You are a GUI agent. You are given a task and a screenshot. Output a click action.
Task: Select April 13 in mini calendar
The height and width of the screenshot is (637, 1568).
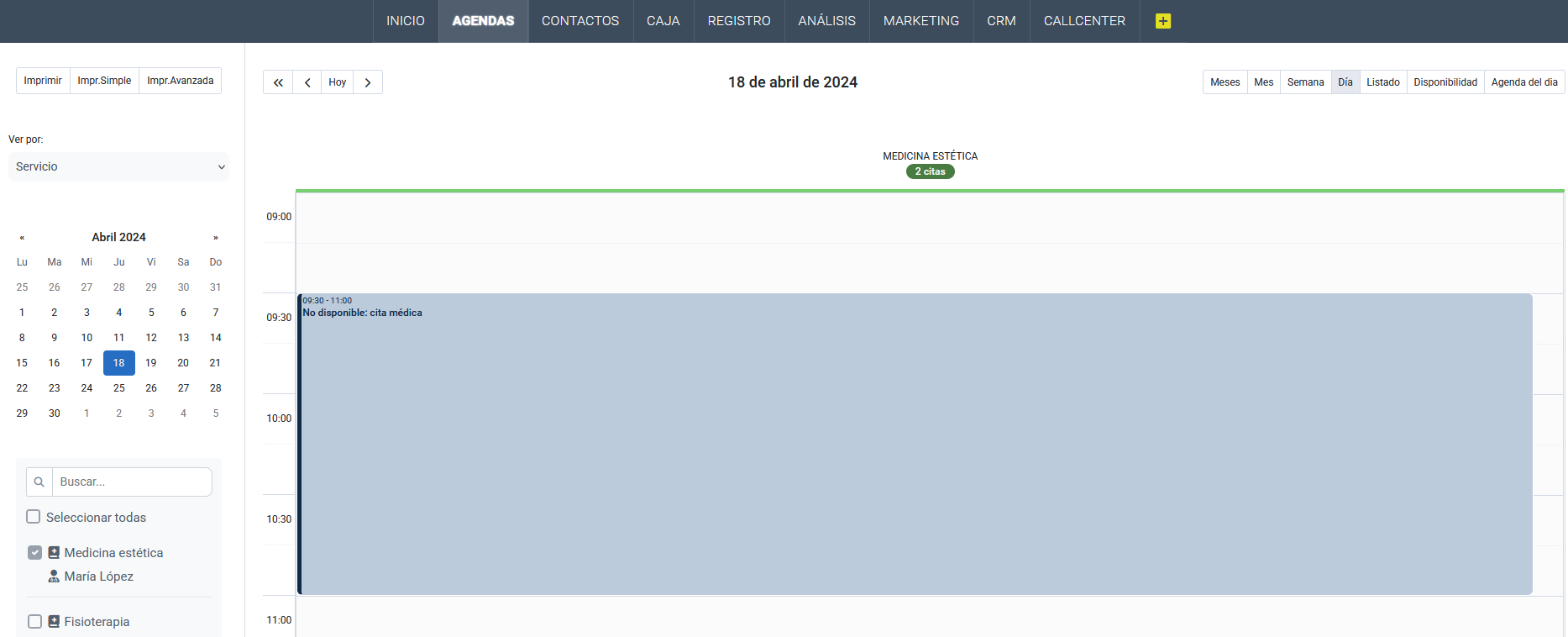pos(183,338)
